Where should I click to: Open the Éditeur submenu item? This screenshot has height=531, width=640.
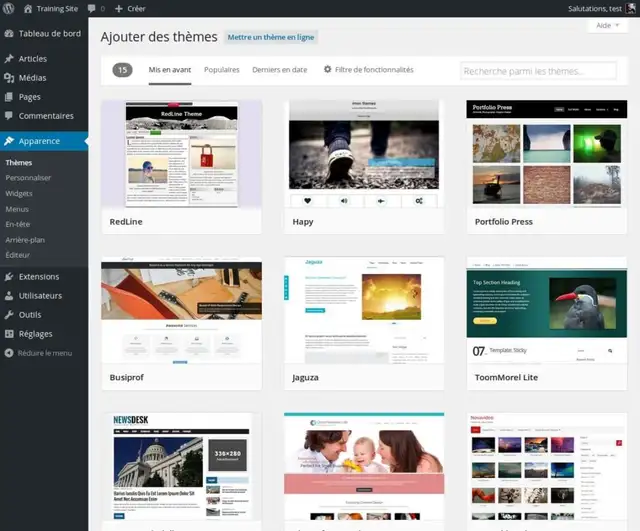pyautogui.click(x=18, y=255)
